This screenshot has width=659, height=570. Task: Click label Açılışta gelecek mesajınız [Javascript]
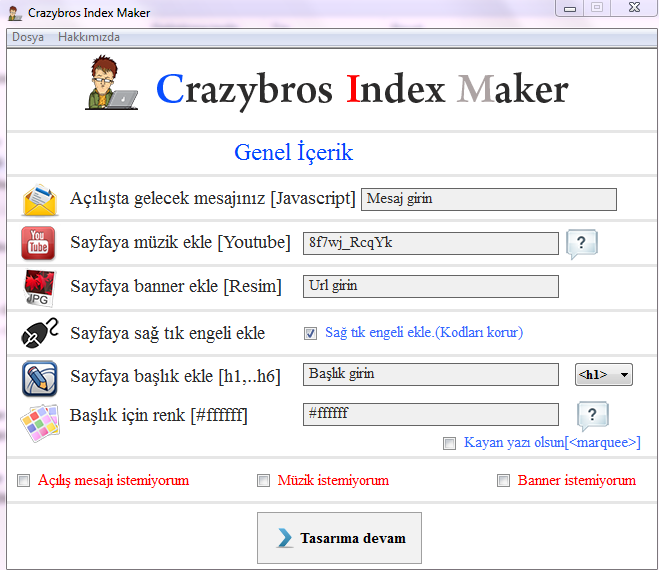tap(213, 198)
